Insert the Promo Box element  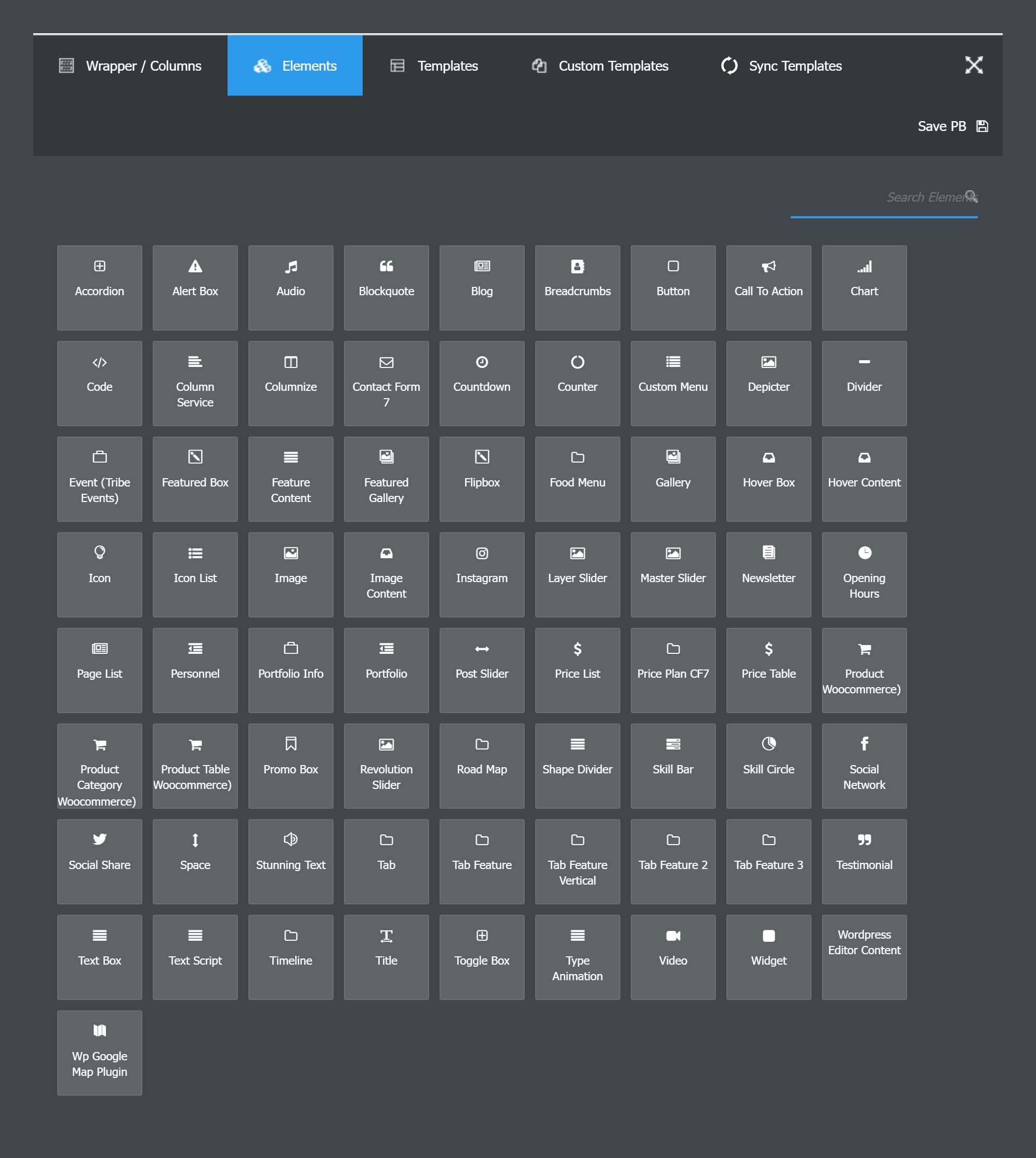291,766
